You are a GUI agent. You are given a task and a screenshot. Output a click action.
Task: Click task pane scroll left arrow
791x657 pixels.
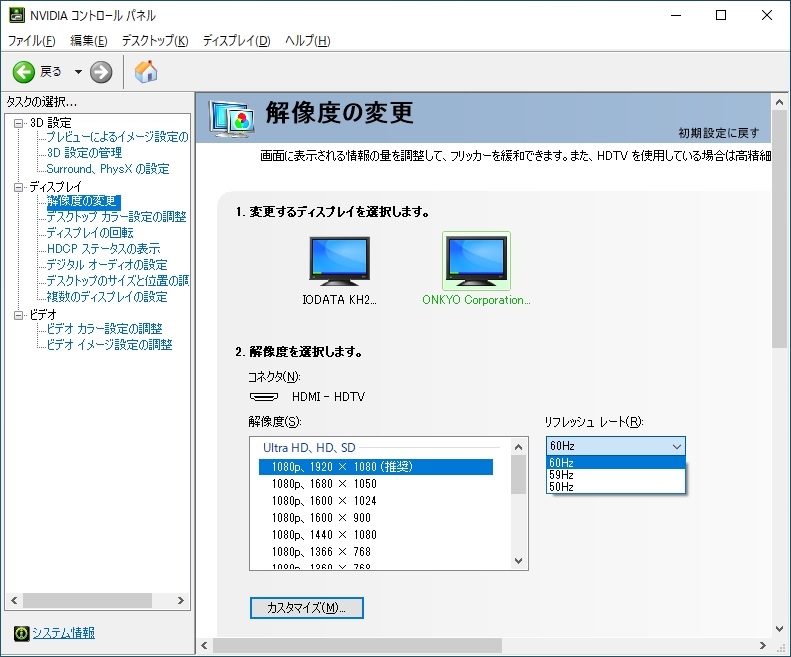click(x=14, y=600)
